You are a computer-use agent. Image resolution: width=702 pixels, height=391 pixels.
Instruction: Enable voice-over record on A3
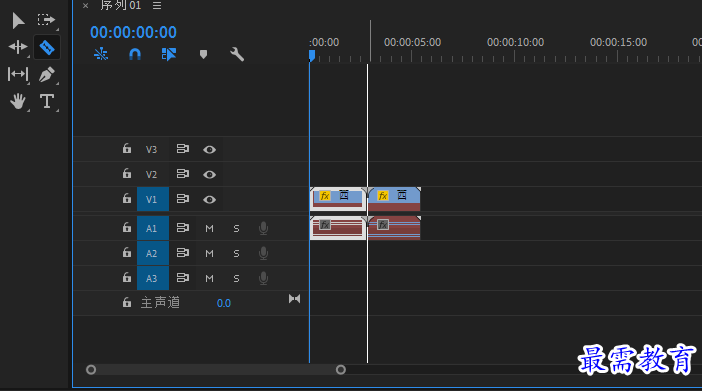pos(264,279)
